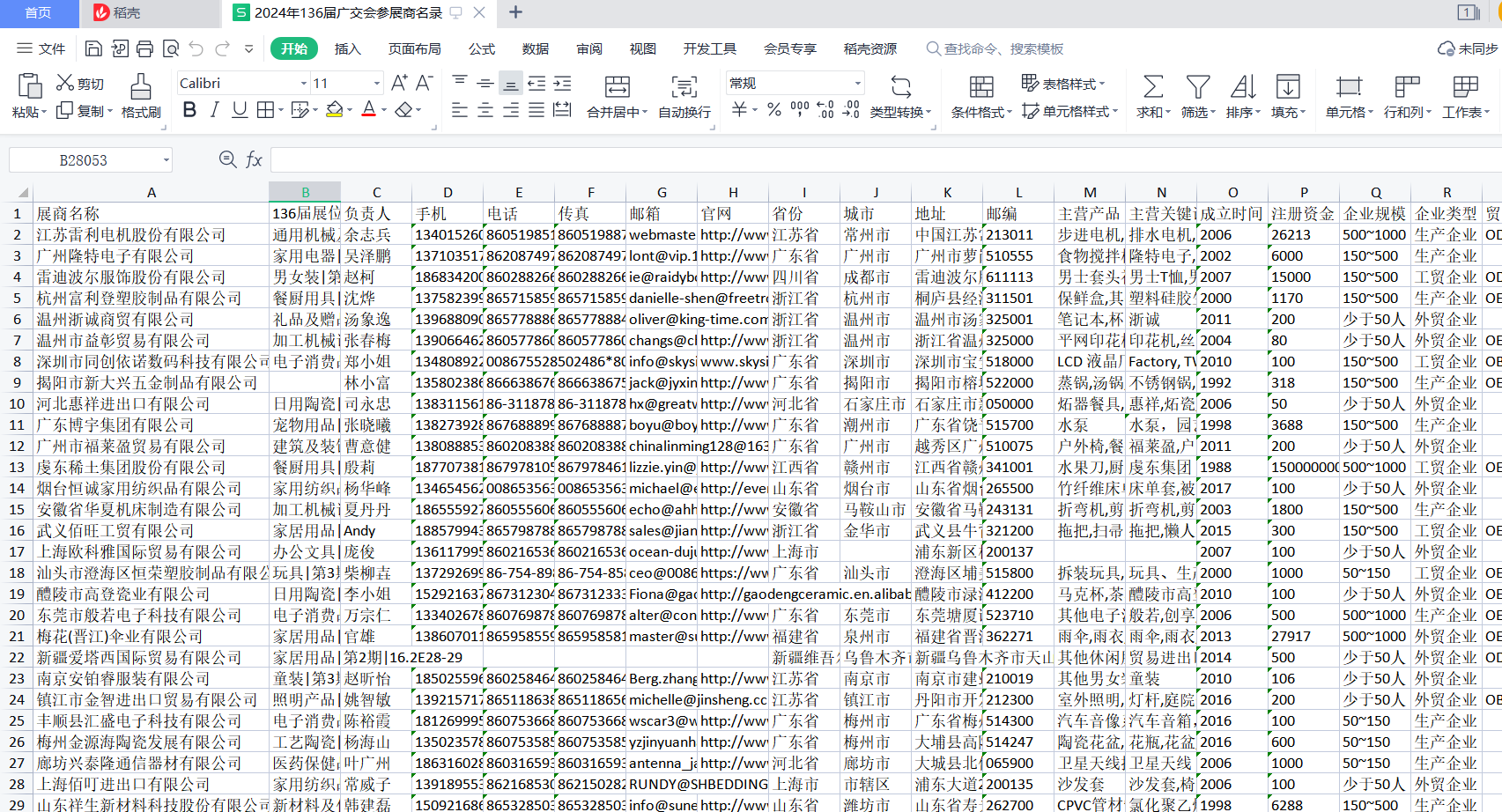Click the export-to-PDF icon in quick access toolbar

click(x=120, y=48)
